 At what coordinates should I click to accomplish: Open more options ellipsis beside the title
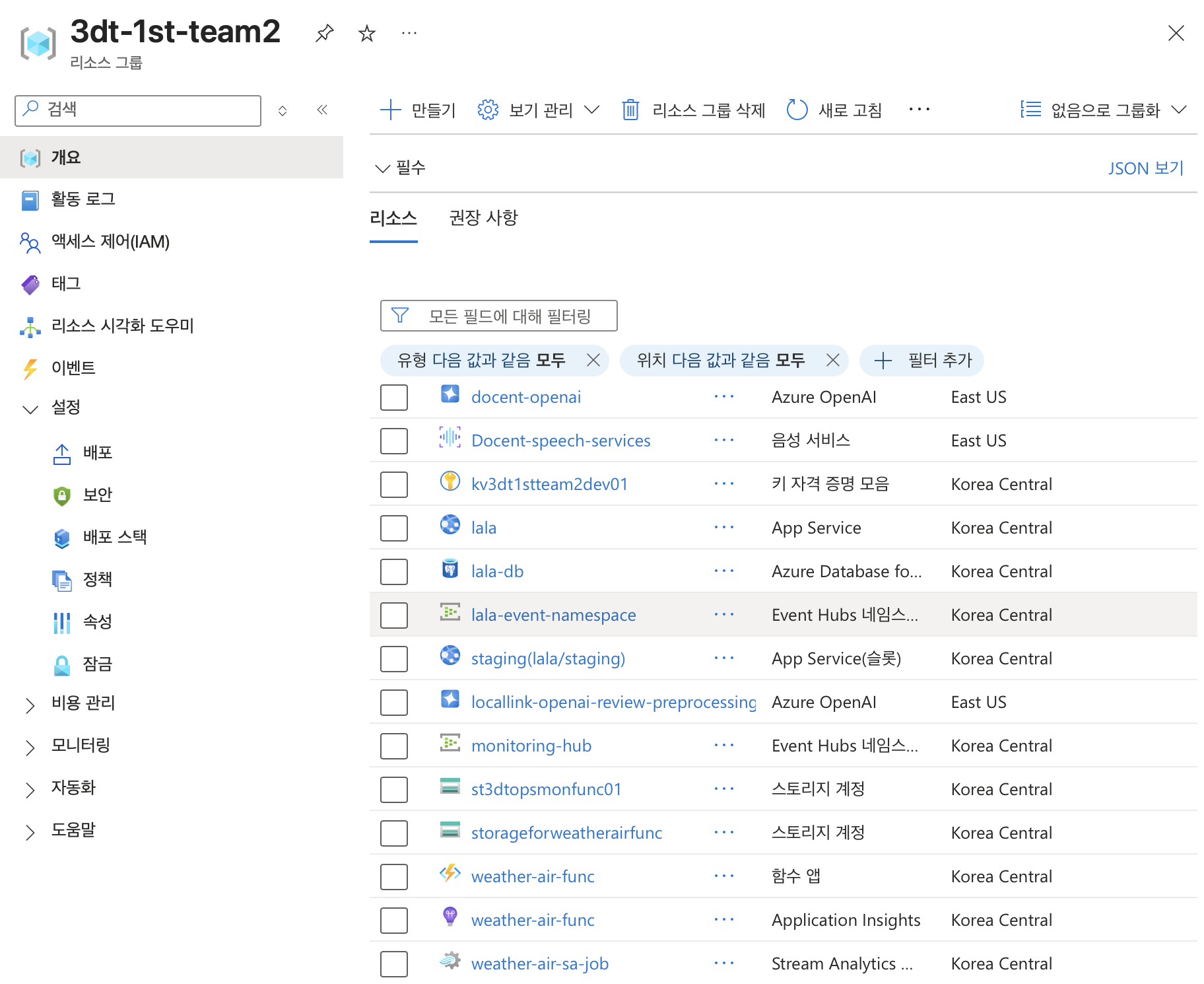(x=409, y=33)
